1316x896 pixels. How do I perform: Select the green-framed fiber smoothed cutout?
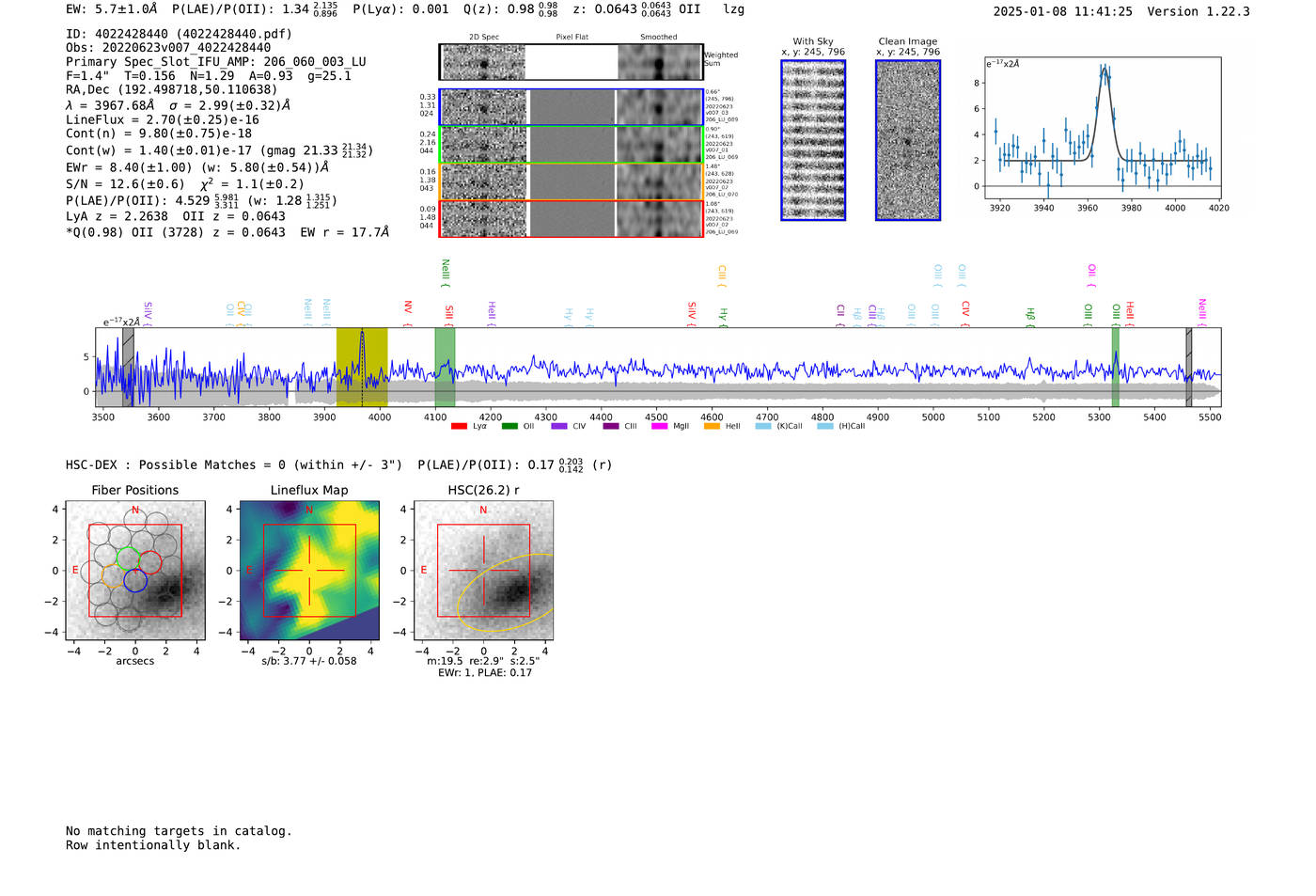coord(660,145)
